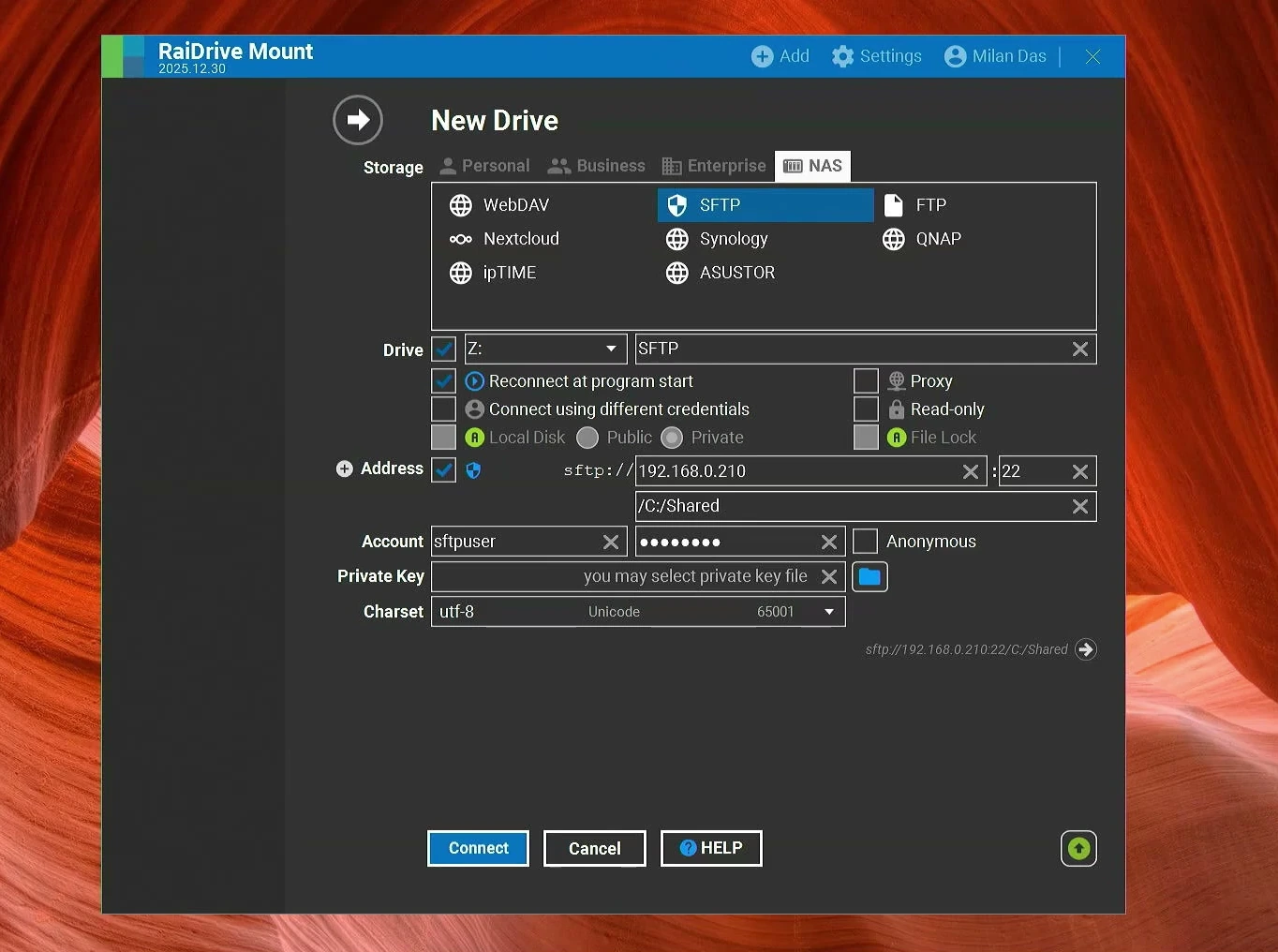Select the Public radio option
1278x952 pixels.
point(587,438)
